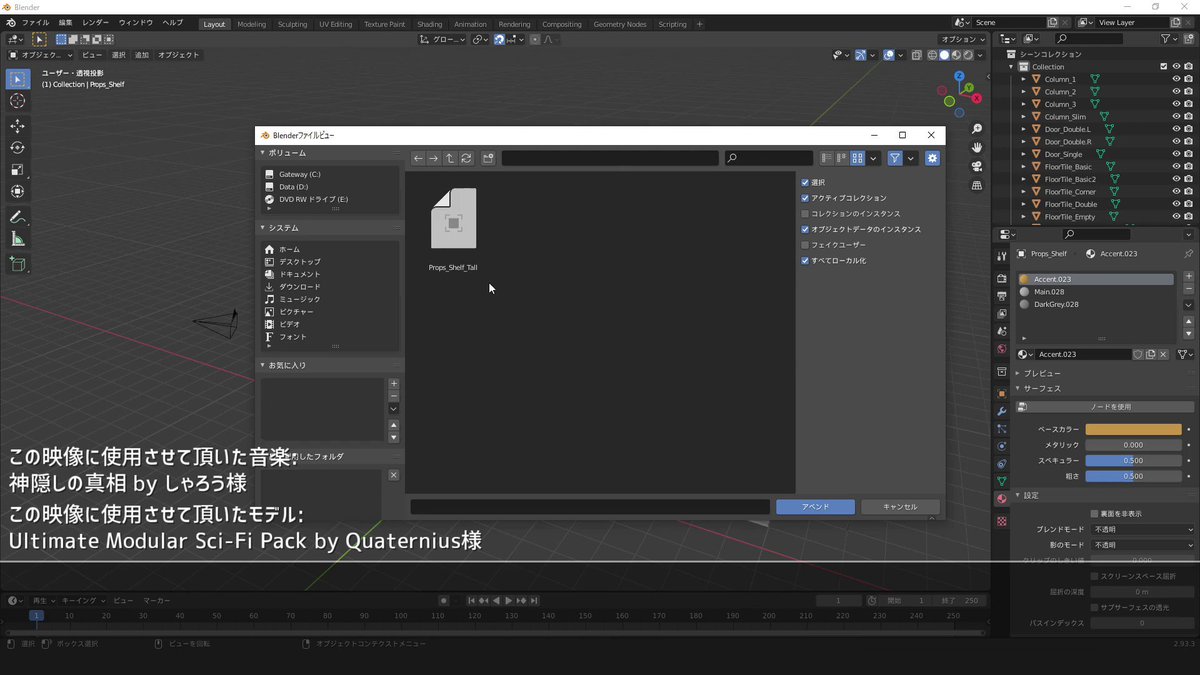The width and height of the screenshot is (1200, 675).
Task: Select the Add Cube tool
Action: pos(17,264)
